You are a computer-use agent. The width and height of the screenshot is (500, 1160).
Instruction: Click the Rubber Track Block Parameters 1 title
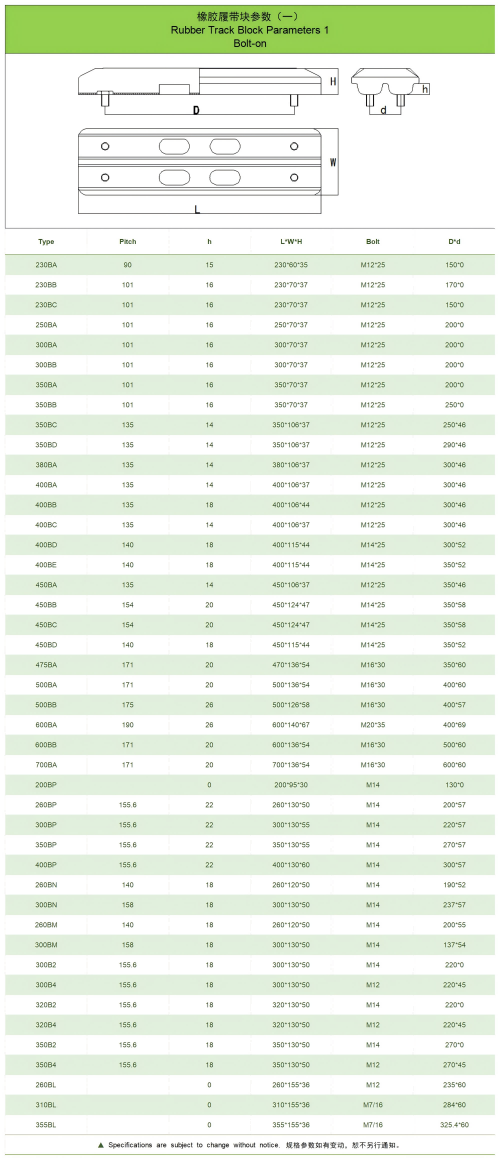click(249, 30)
